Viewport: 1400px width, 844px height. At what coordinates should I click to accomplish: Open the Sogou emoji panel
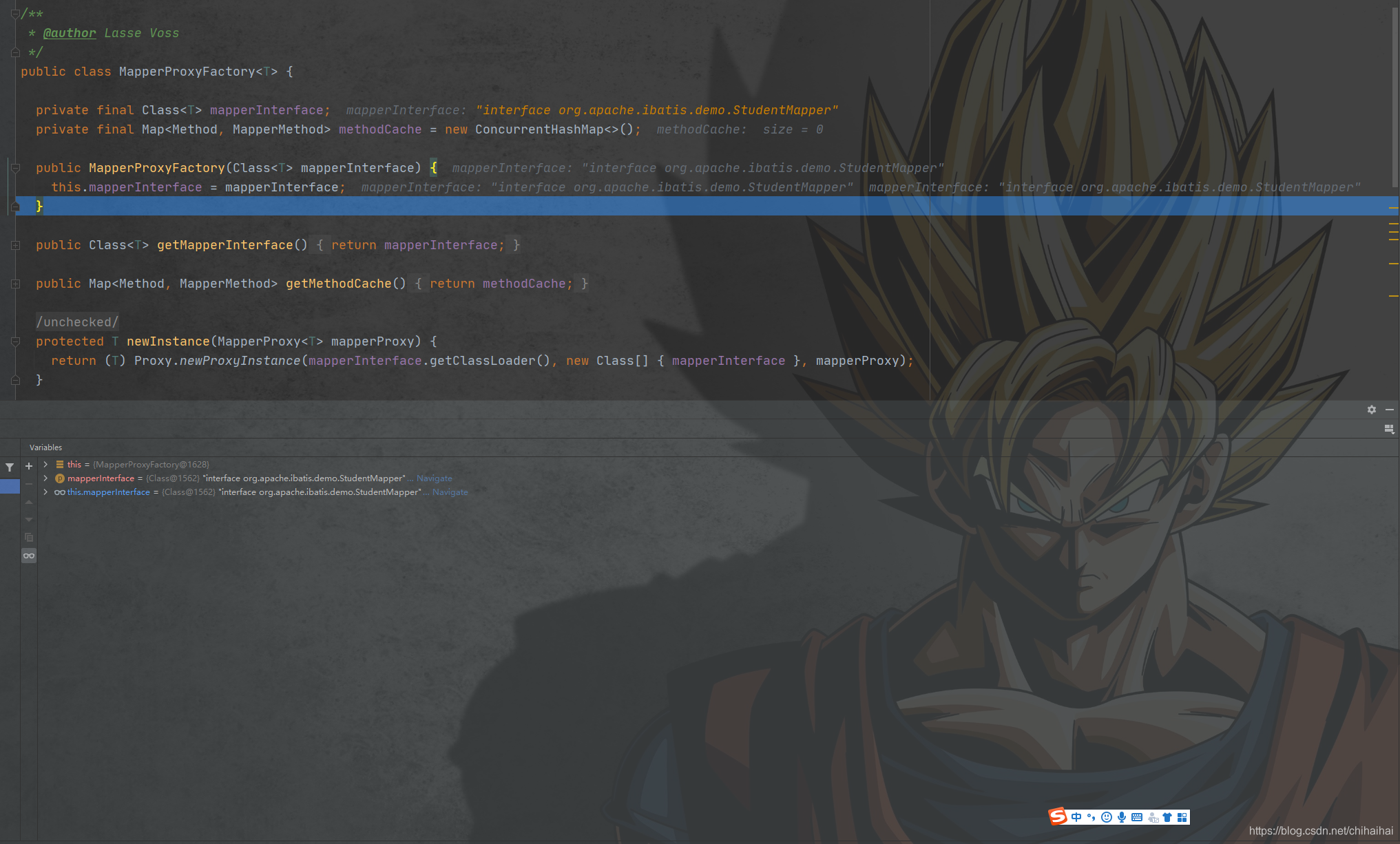pyautogui.click(x=1106, y=817)
